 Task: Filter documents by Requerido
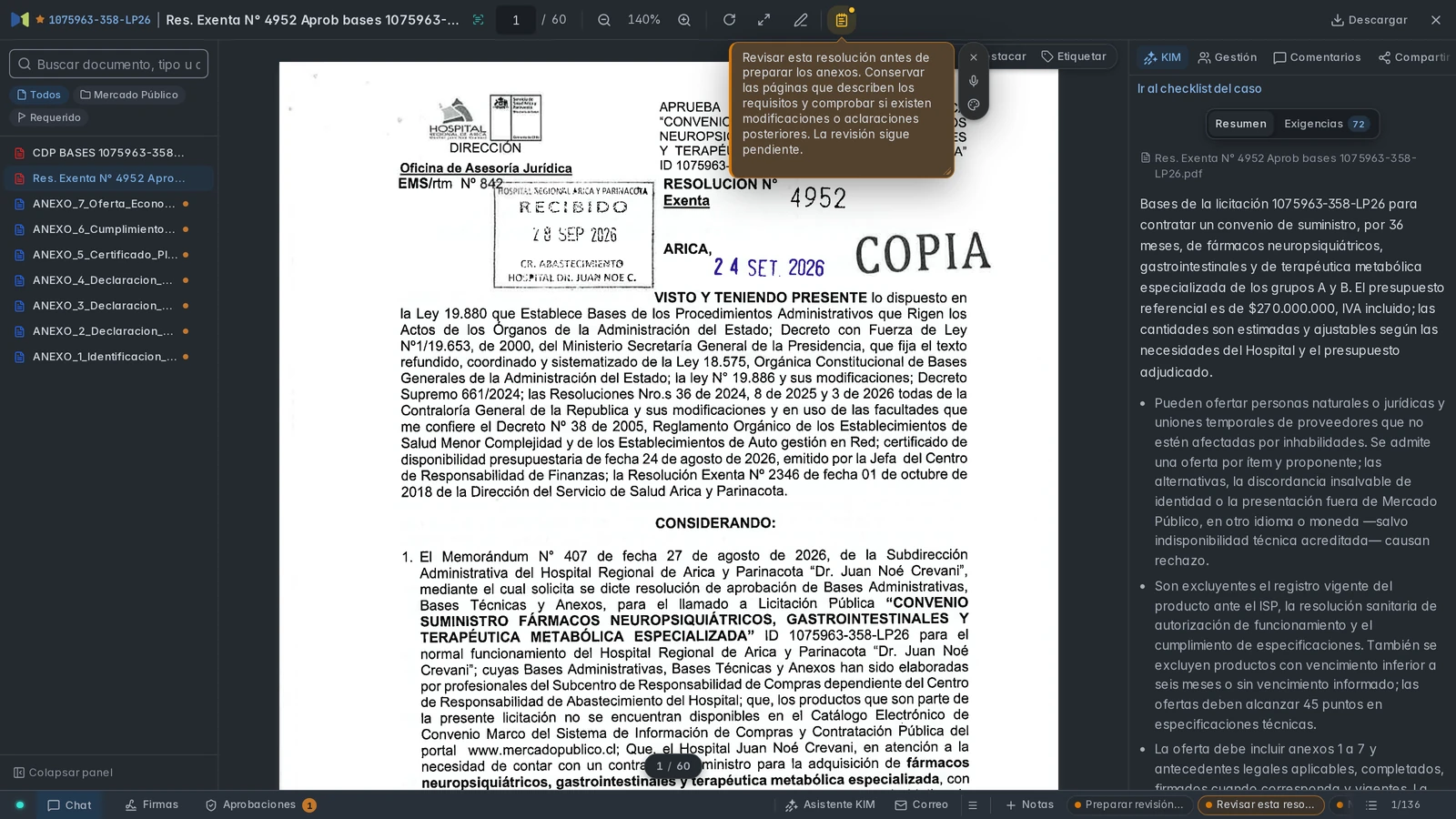(x=49, y=117)
